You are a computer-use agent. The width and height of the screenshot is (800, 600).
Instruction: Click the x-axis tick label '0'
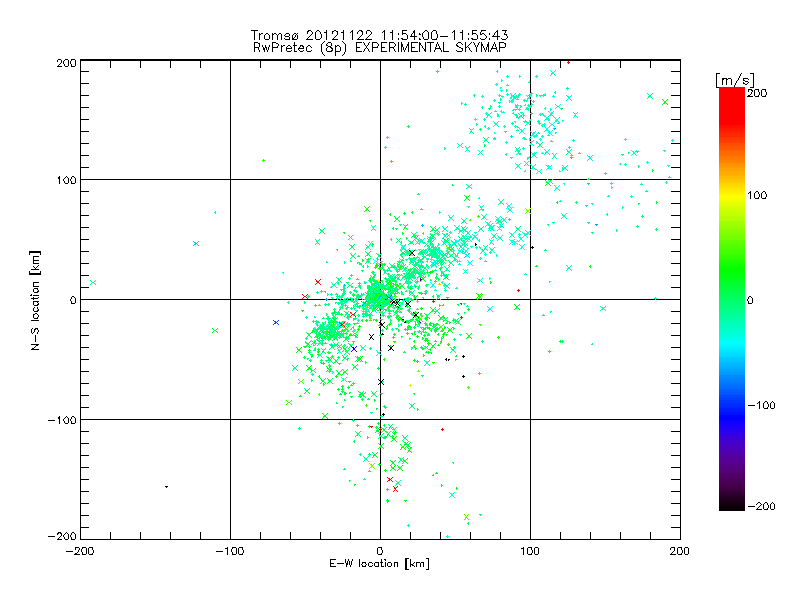pos(380,551)
